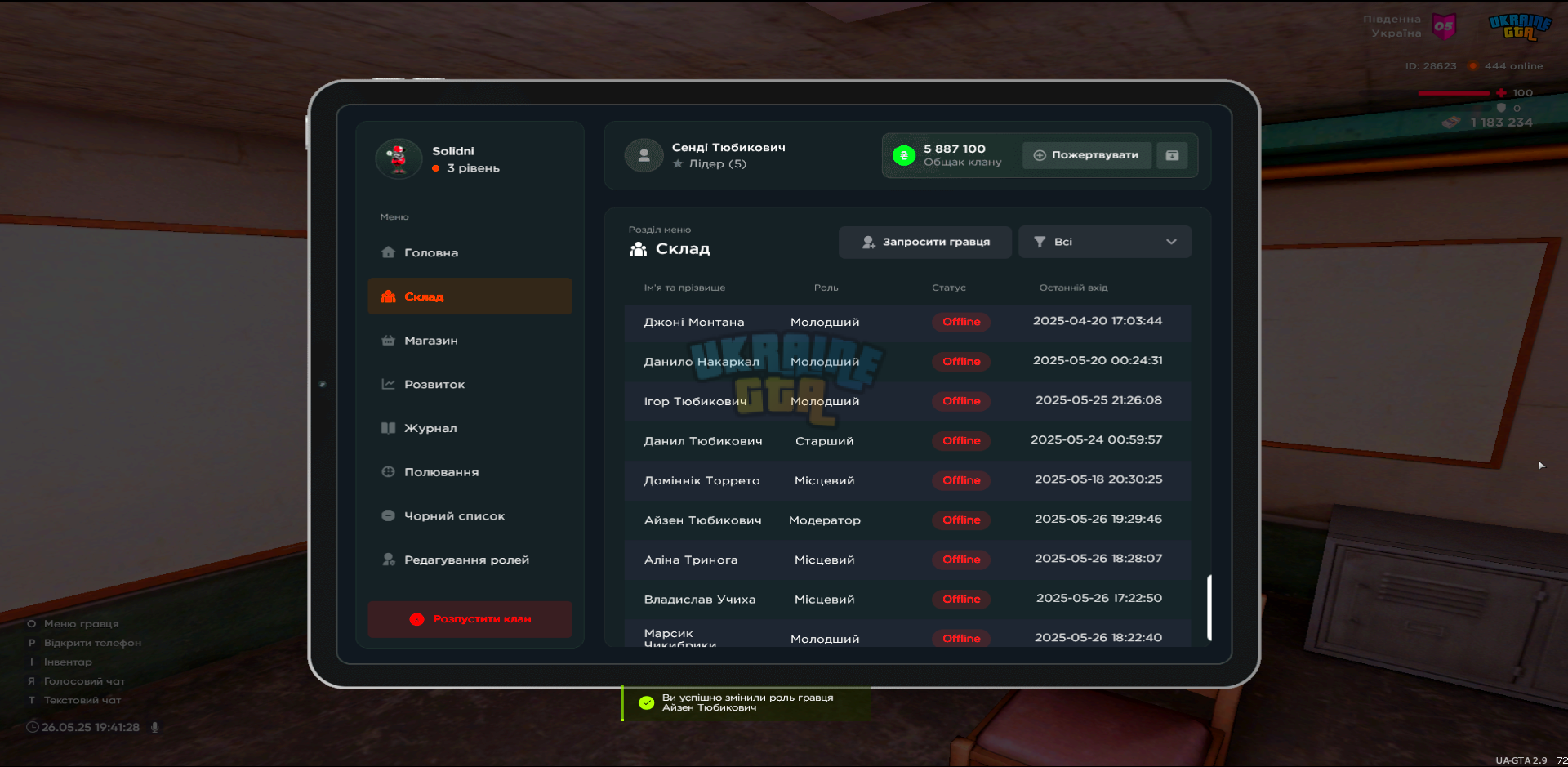
Task: Click the plus icon in Пожертвувати button
Action: point(1040,155)
